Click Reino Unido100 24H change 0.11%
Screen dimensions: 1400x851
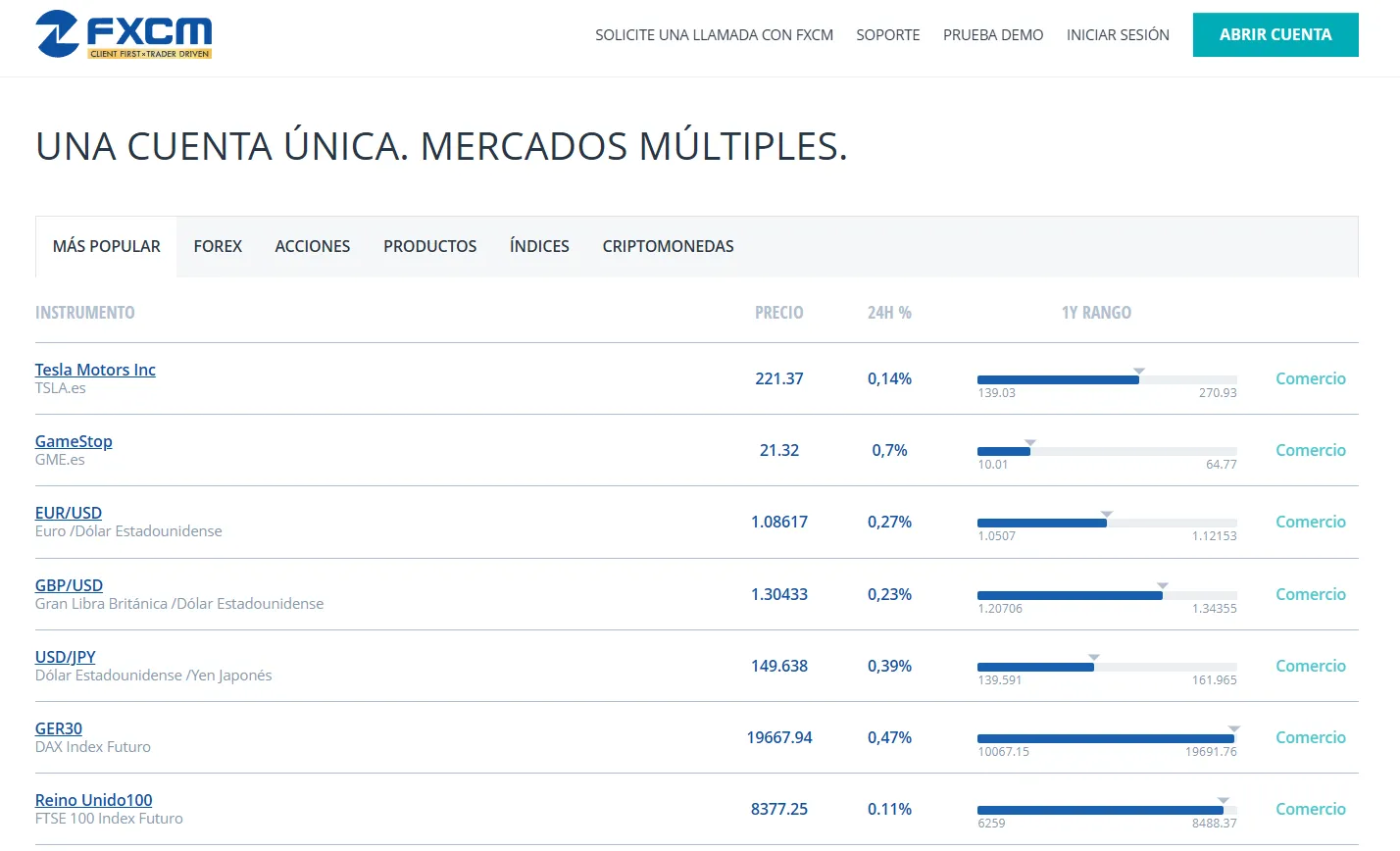pyautogui.click(x=889, y=809)
